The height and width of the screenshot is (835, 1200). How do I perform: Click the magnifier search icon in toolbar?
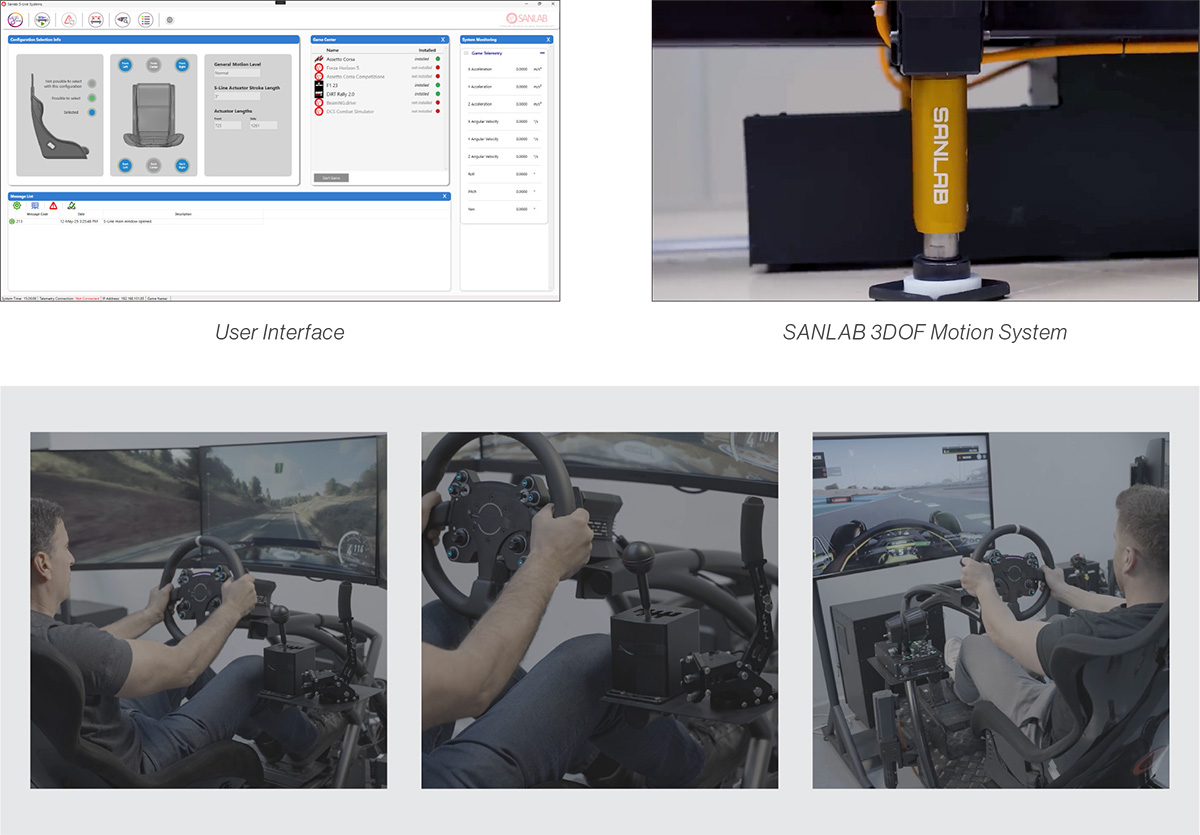pyautogui.click(x=122, y=19)
